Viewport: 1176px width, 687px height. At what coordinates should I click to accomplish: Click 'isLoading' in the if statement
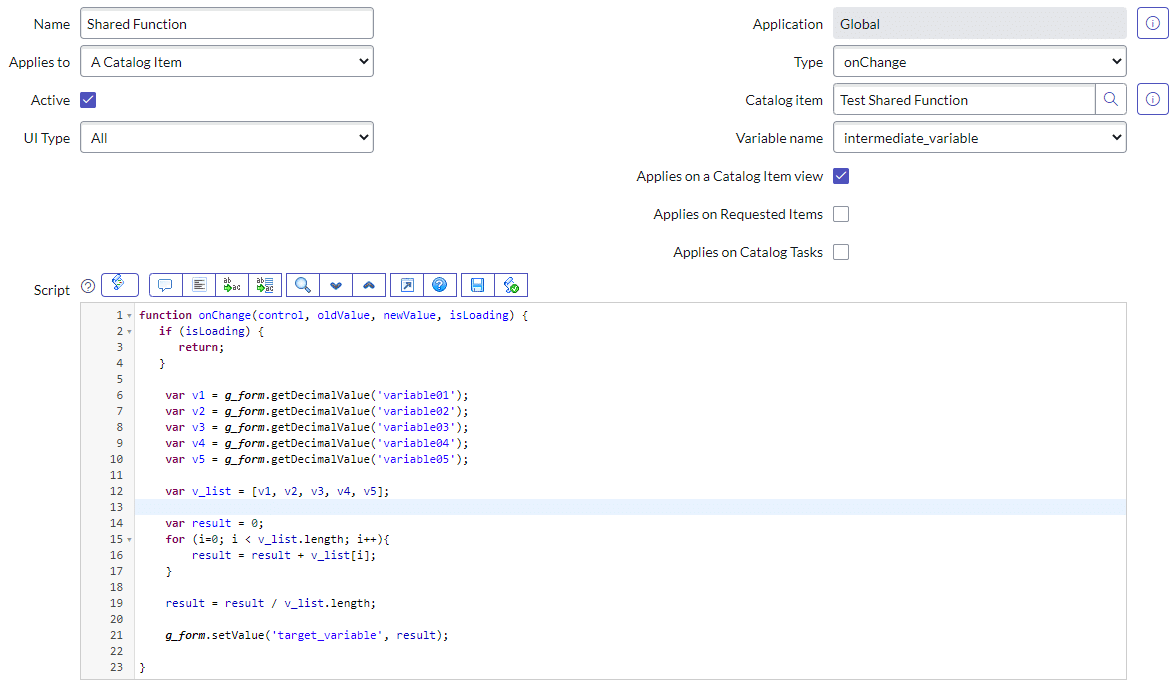pyautogui.click(x=214, y=332)
